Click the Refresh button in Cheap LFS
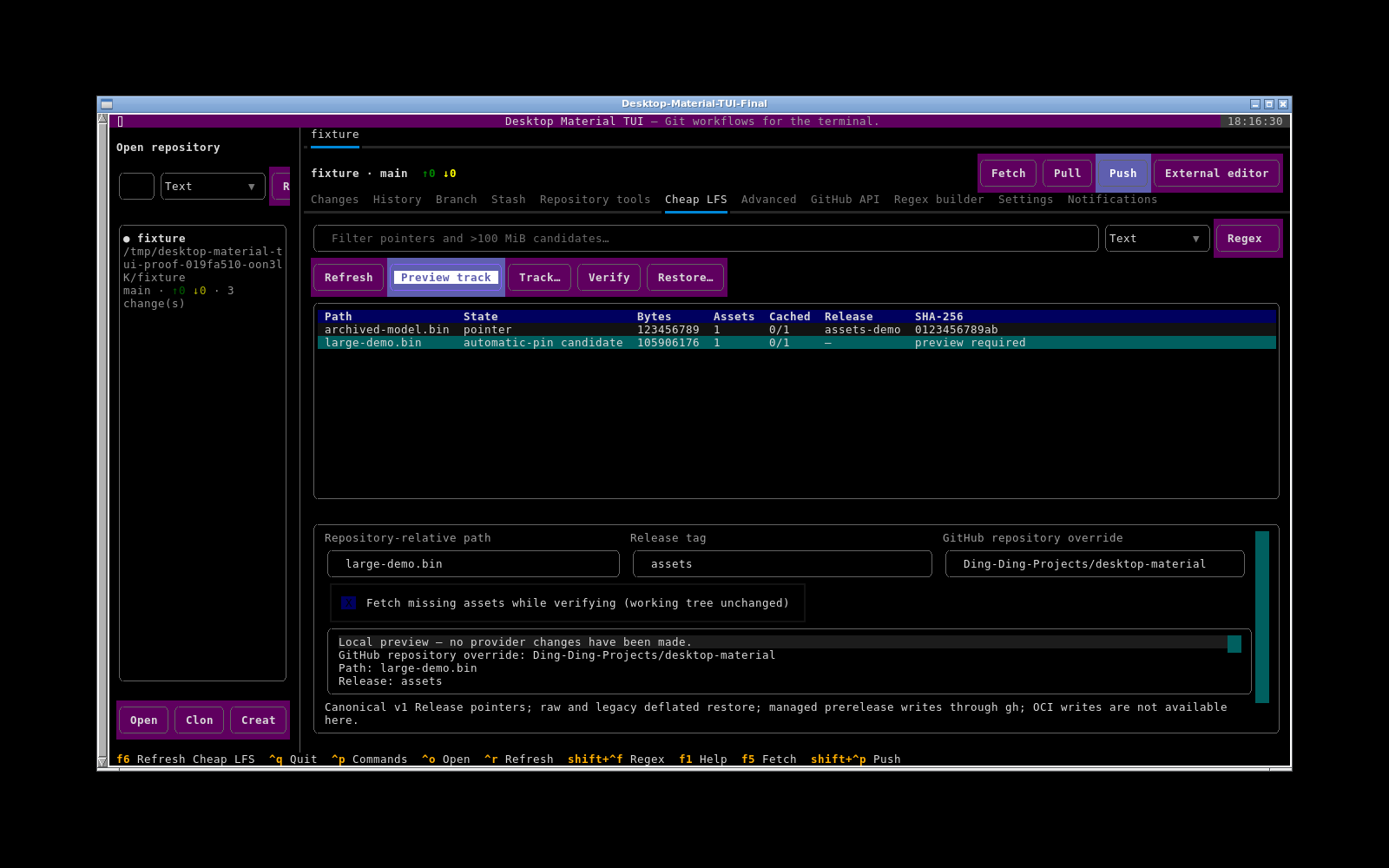 pyautogui.click(x=348, y=278)
